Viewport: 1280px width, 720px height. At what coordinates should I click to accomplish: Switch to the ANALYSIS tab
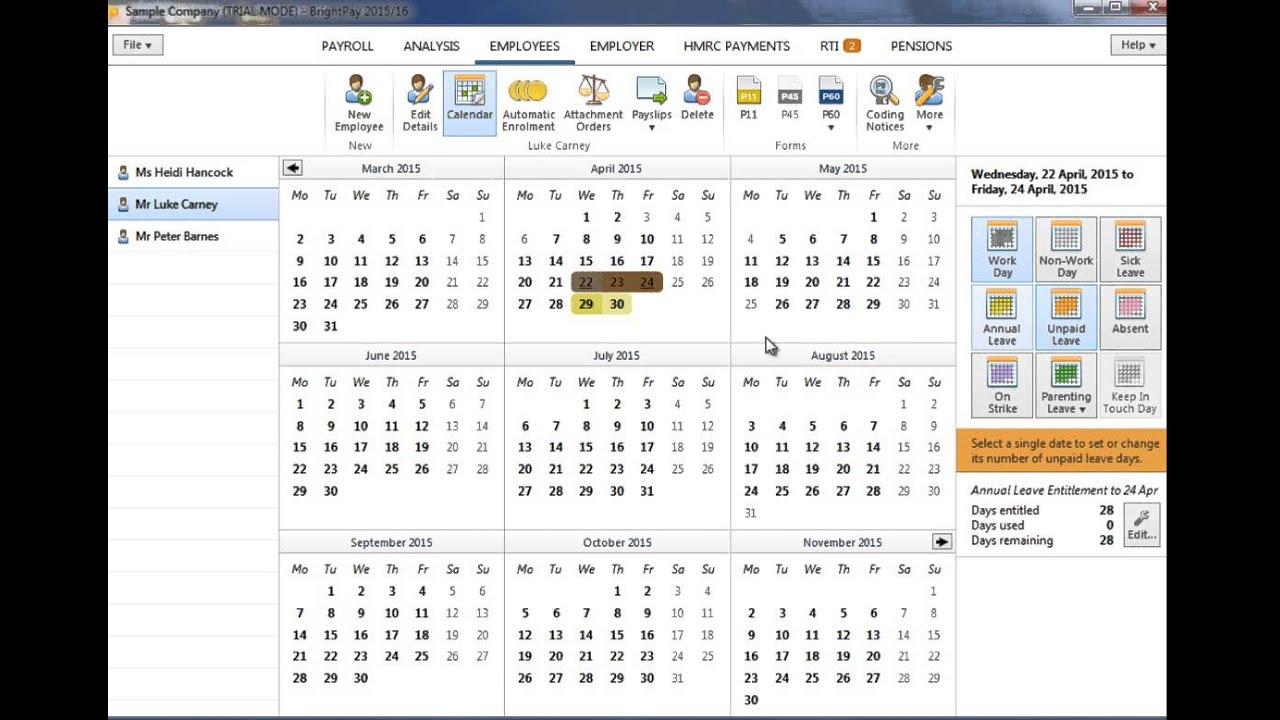[431, 46]
